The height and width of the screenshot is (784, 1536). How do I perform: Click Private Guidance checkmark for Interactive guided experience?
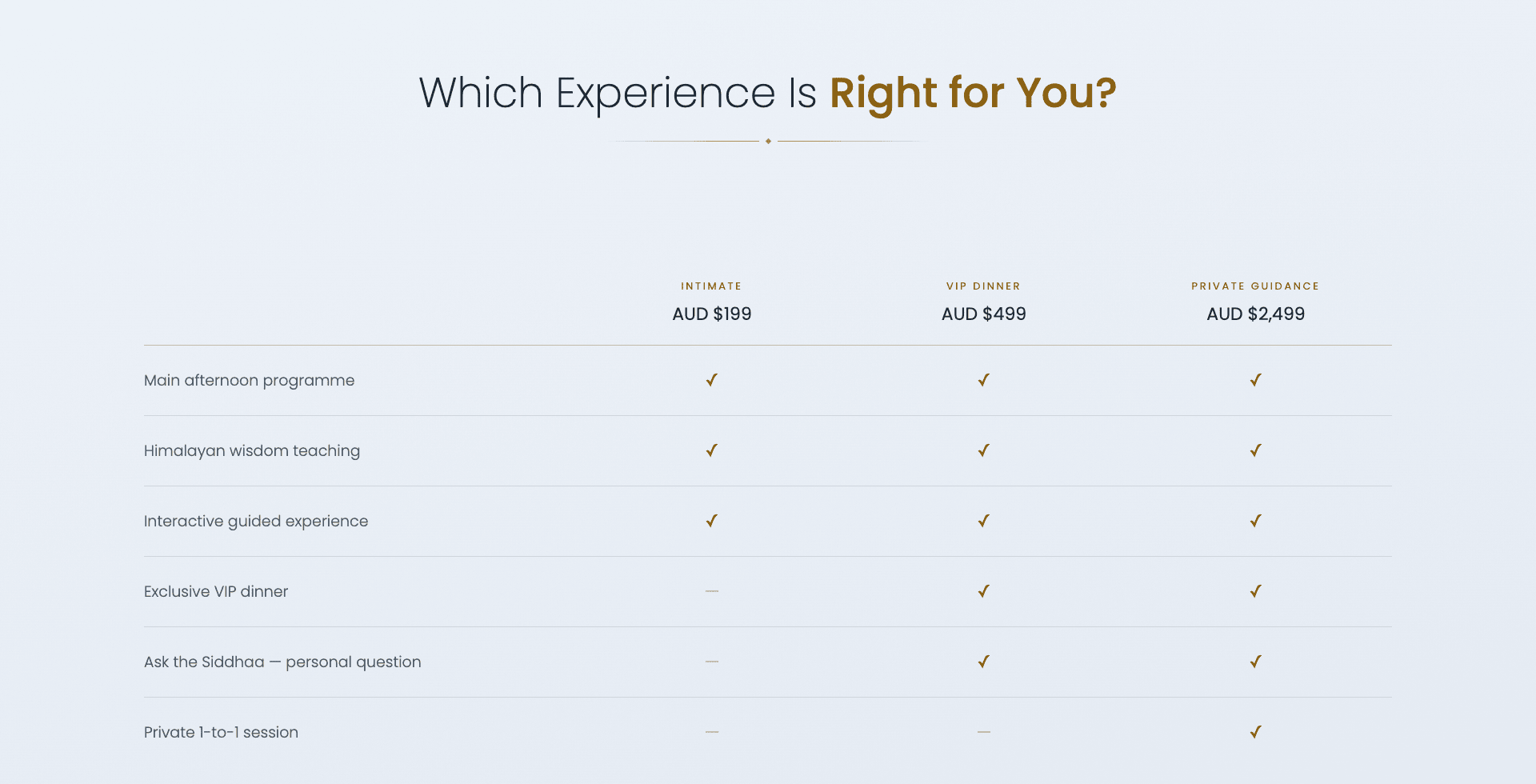(1256, 521)
